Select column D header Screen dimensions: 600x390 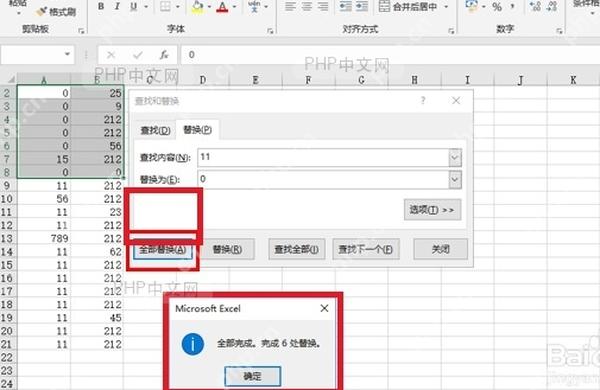pos(202,80)
